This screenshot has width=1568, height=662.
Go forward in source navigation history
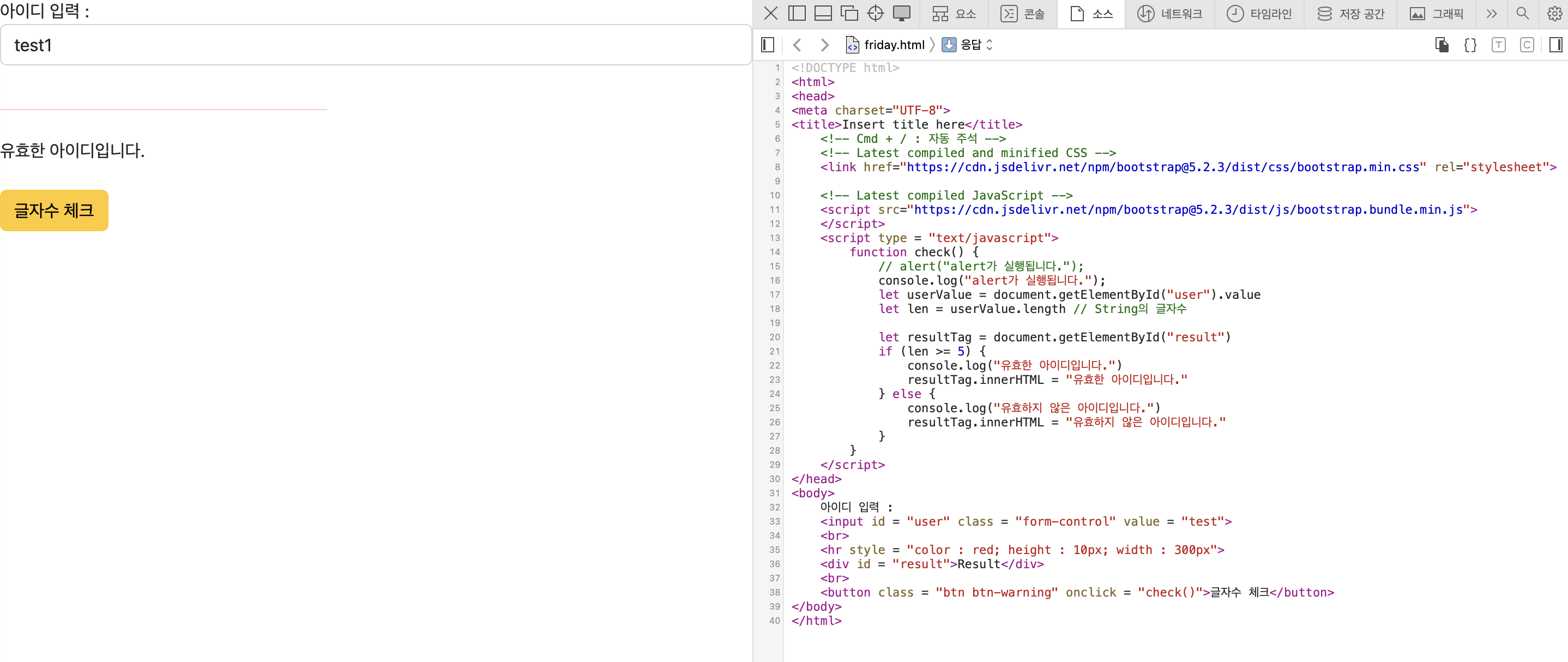click(x=824, y=45)
